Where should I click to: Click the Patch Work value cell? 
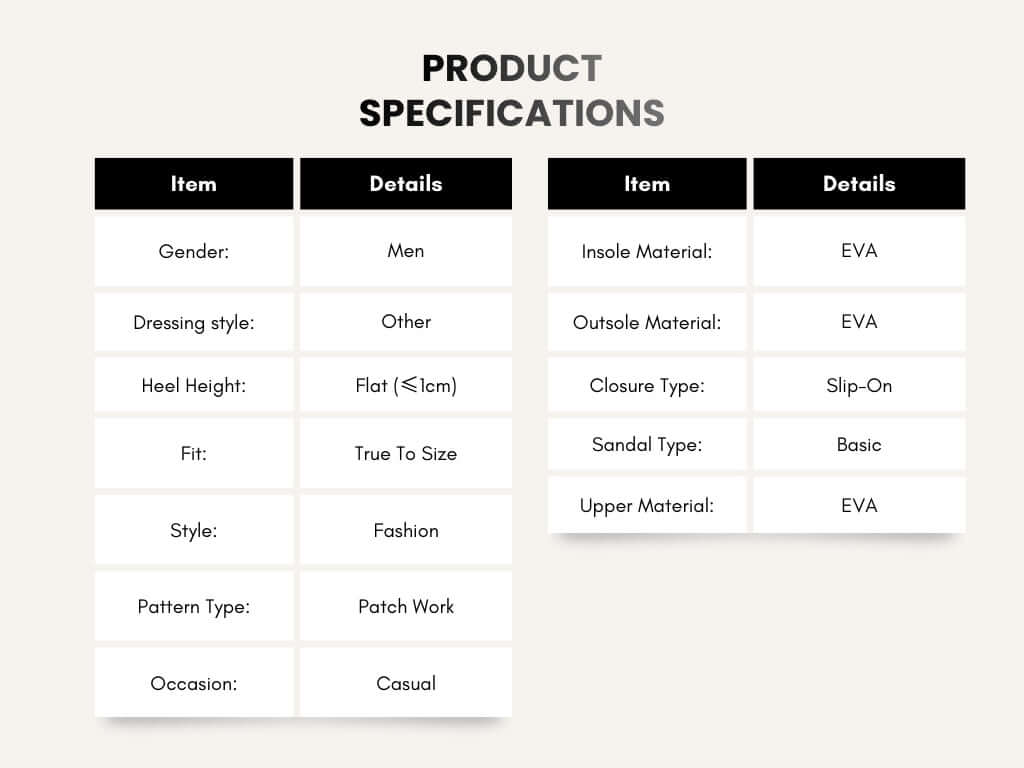coord(405,607)
